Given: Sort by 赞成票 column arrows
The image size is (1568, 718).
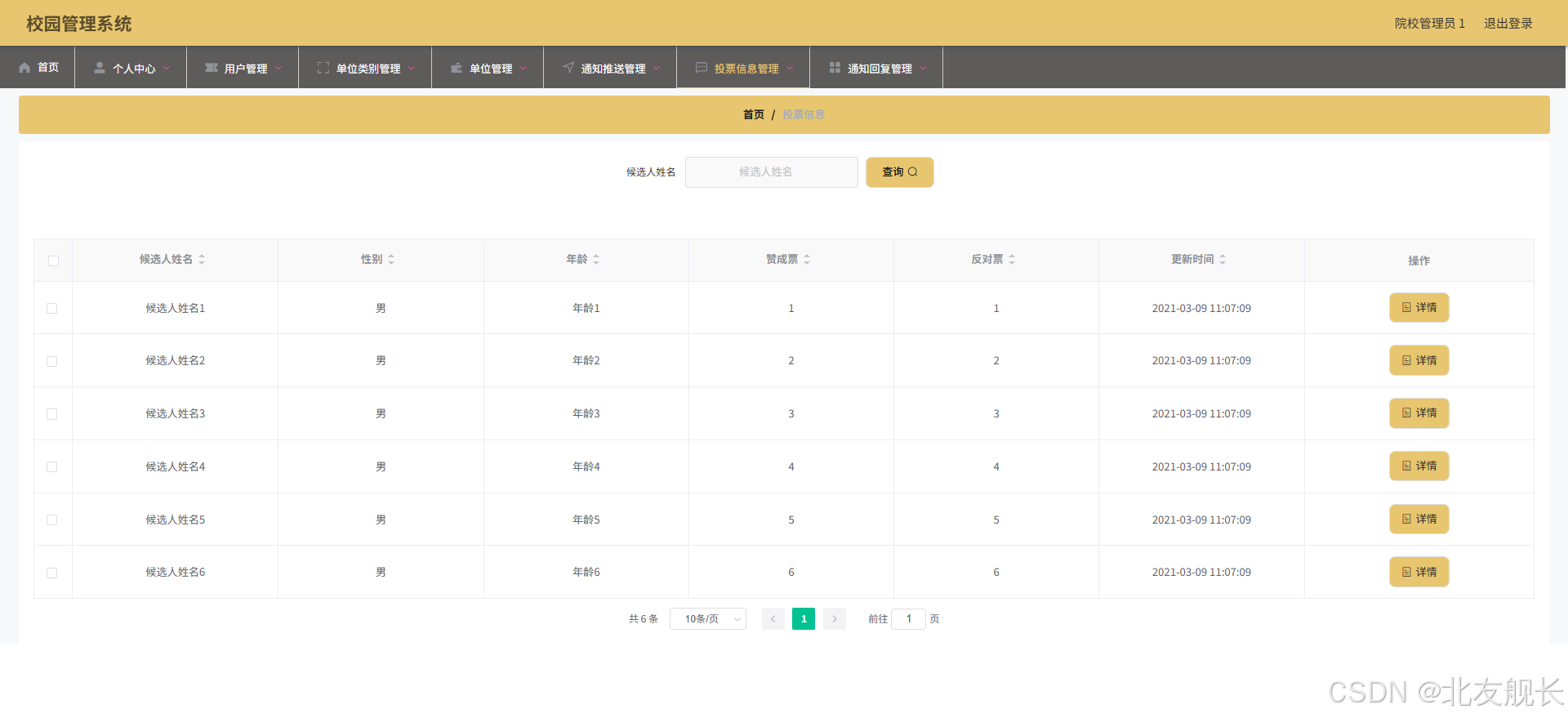Looking at the screenshot, I should [x=807, y=259].
